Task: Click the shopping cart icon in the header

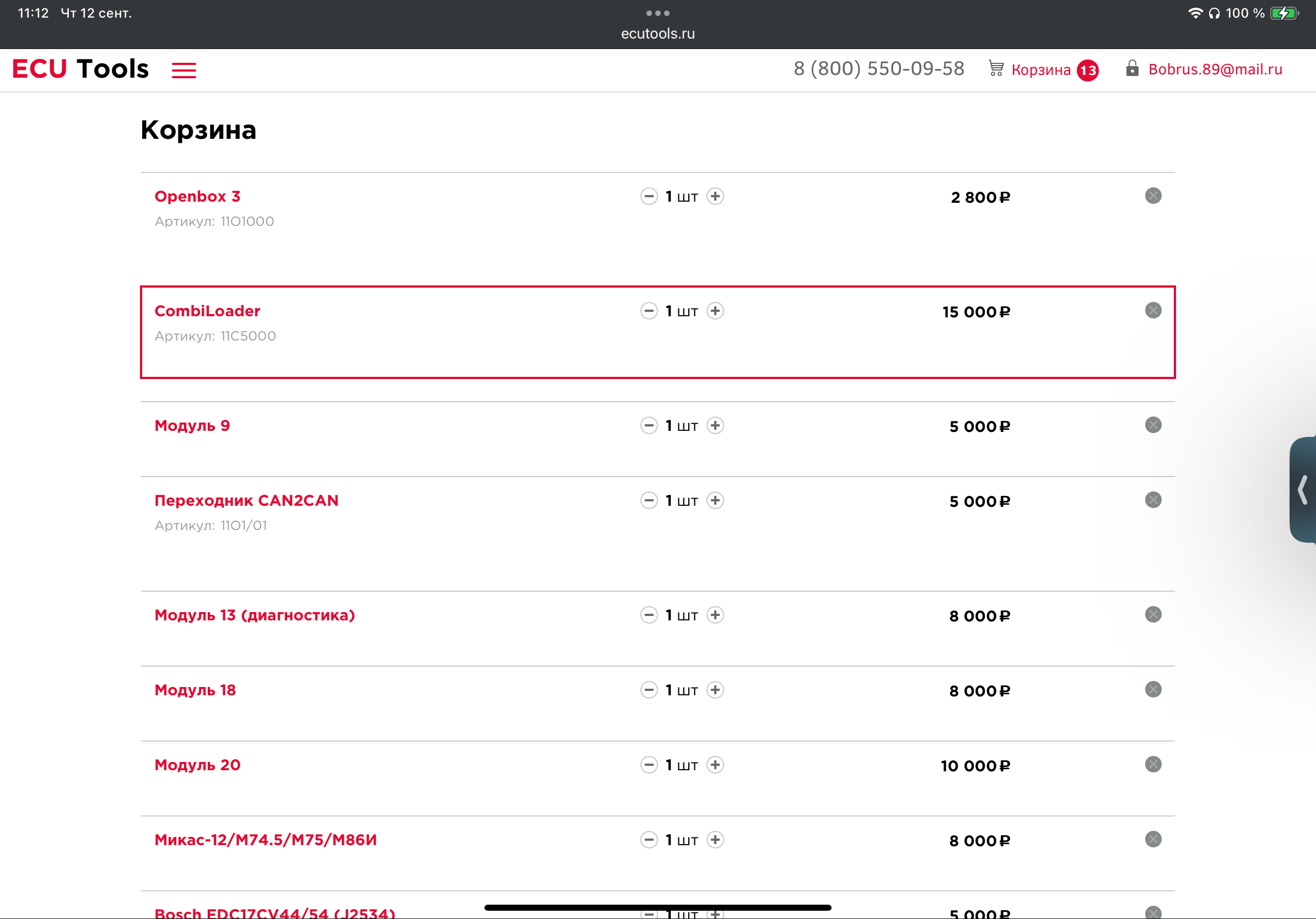Action: [x=996, y=69]
